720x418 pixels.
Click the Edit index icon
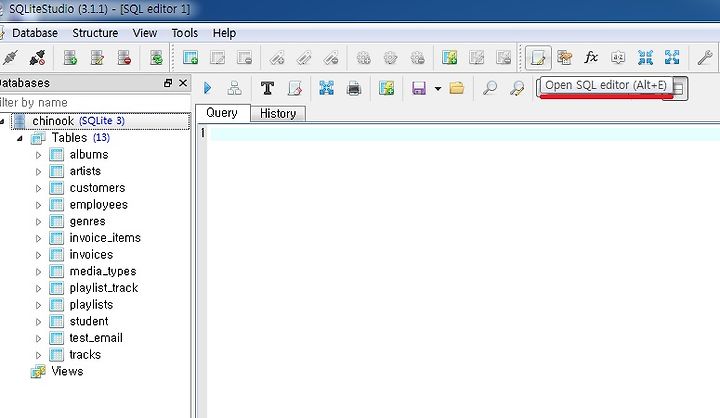[304, 58]
